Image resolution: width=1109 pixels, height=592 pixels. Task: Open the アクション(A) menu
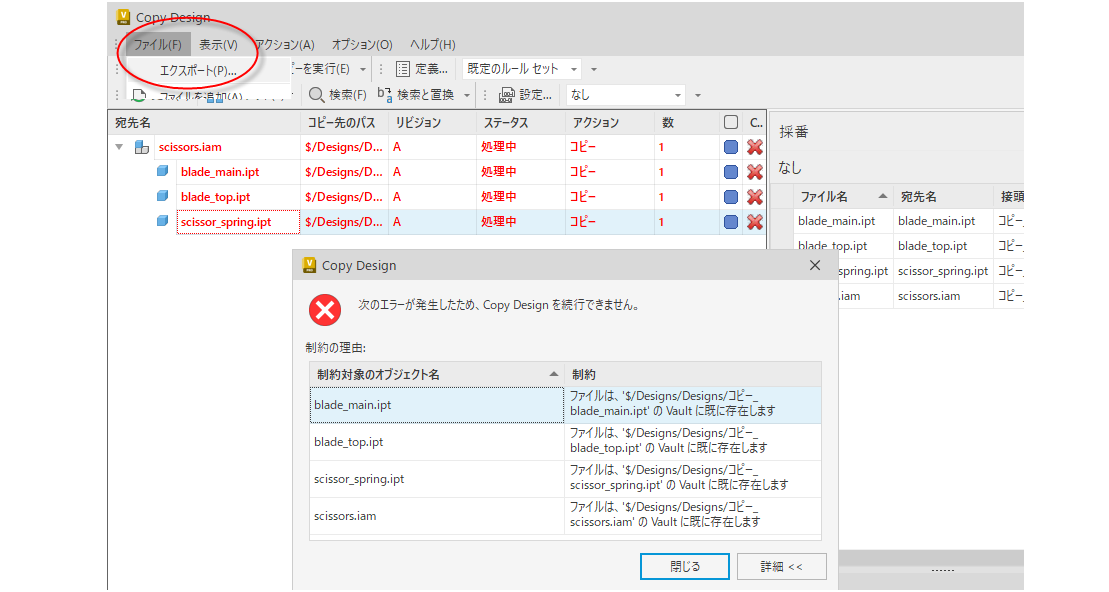coord(285,45)
